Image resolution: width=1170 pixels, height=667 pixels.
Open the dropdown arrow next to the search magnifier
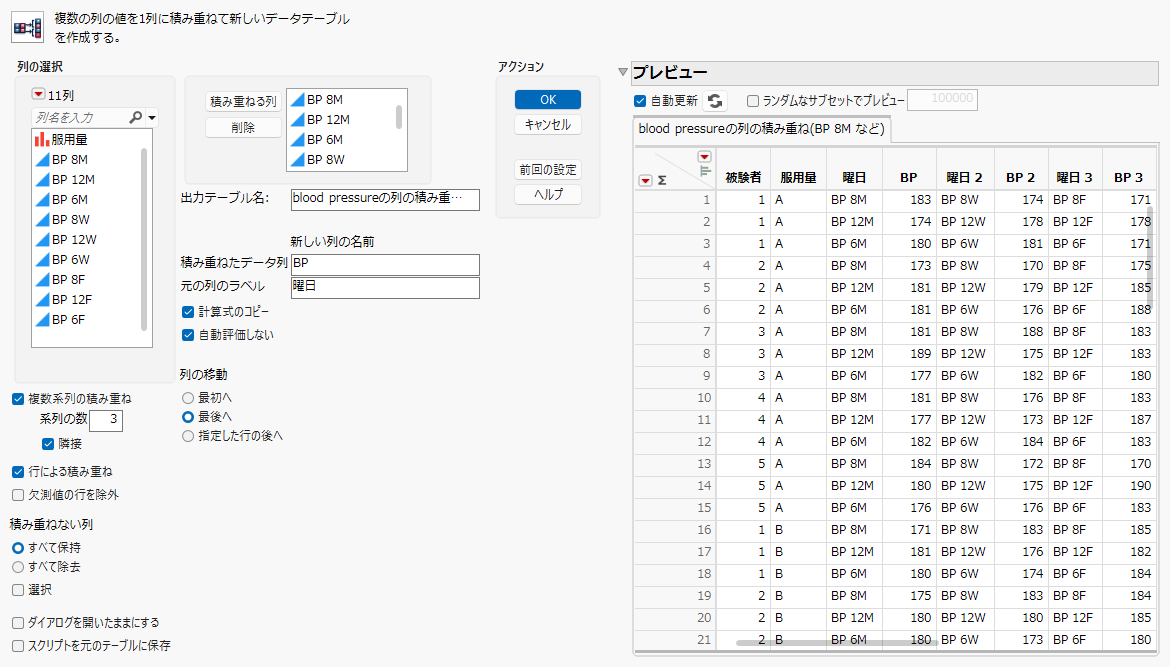[x=152, y=118]
